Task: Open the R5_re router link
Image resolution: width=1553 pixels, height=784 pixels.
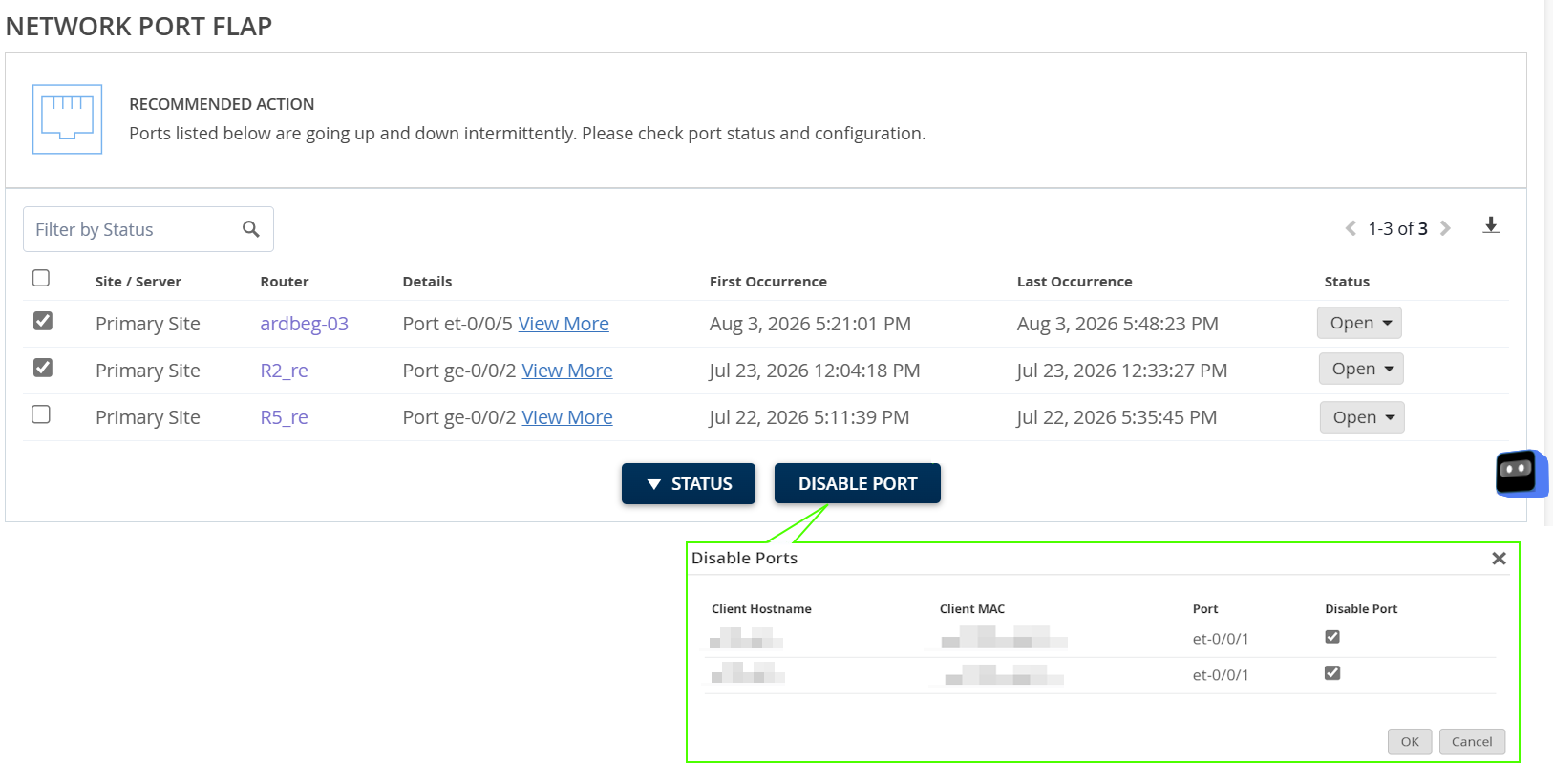Action: pos(284,417)
